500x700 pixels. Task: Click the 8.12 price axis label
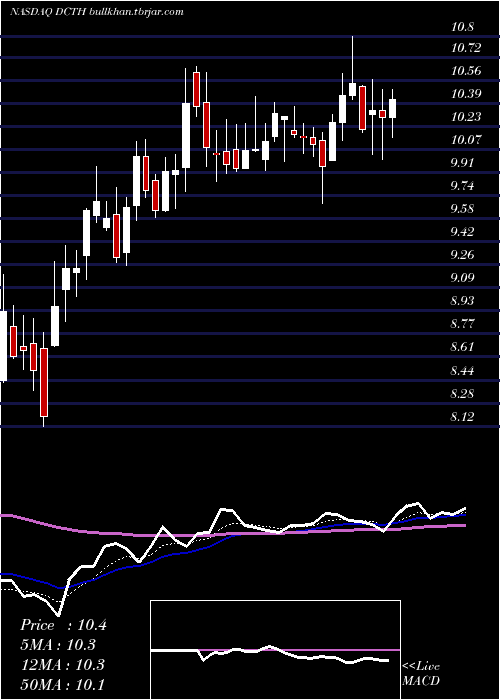462,417
